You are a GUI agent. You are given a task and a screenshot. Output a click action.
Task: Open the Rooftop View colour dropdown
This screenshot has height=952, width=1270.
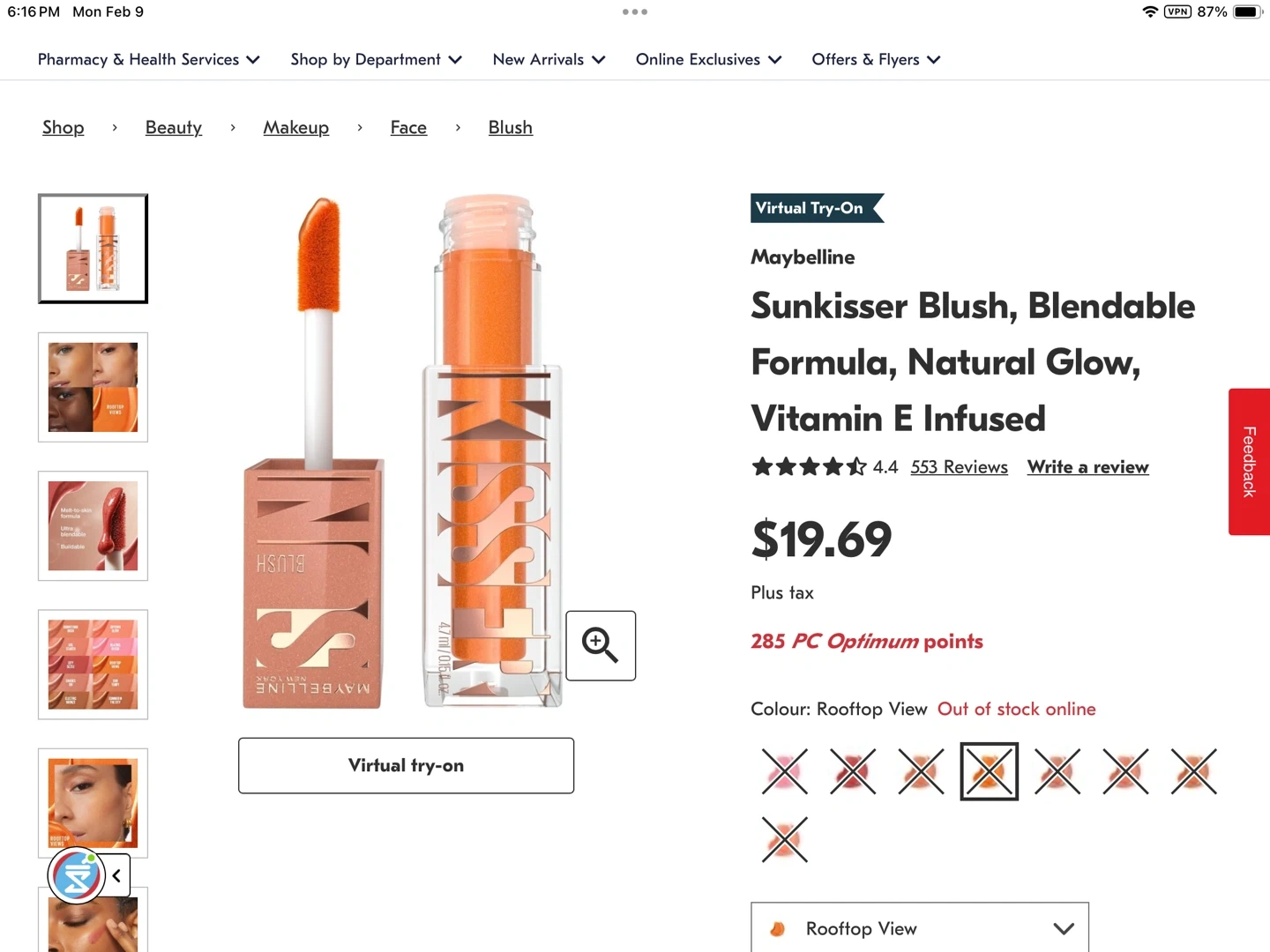[919, 928]
